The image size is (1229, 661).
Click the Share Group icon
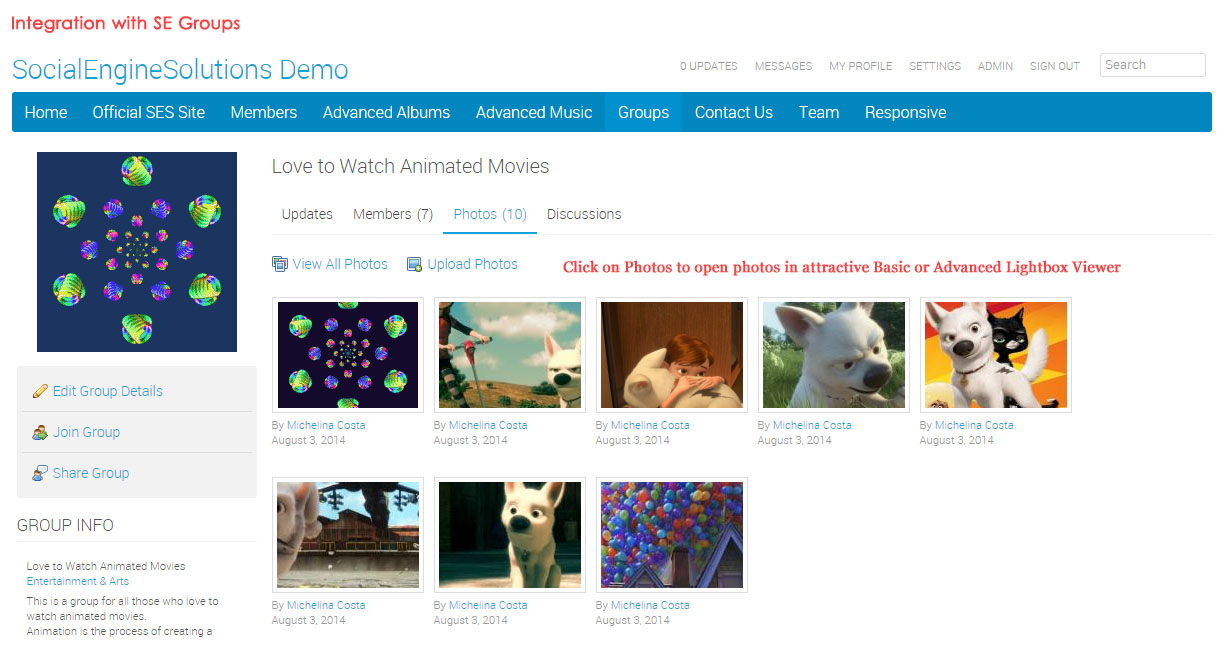click(40, 473)
